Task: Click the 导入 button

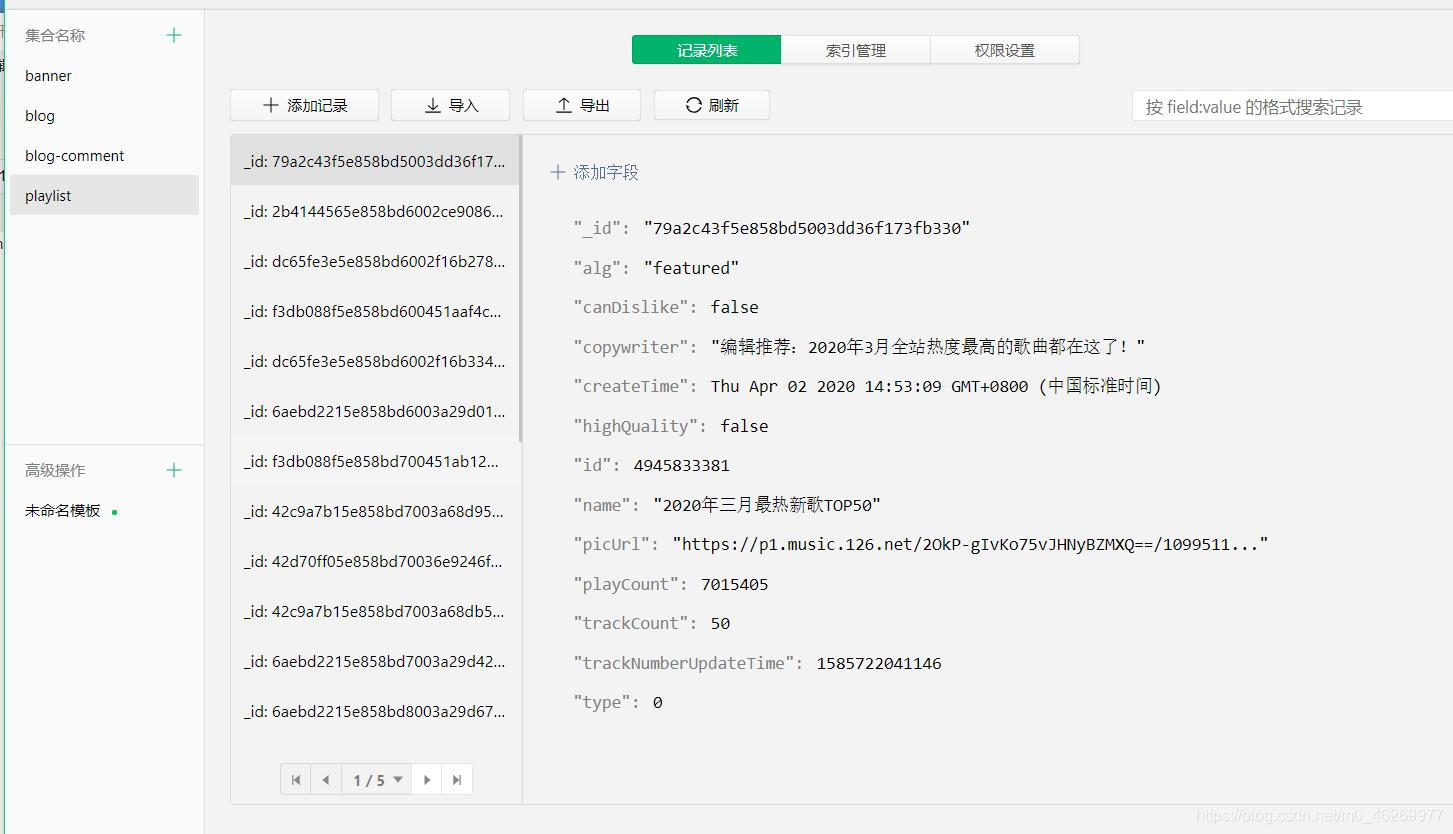Action: (450, 105)
